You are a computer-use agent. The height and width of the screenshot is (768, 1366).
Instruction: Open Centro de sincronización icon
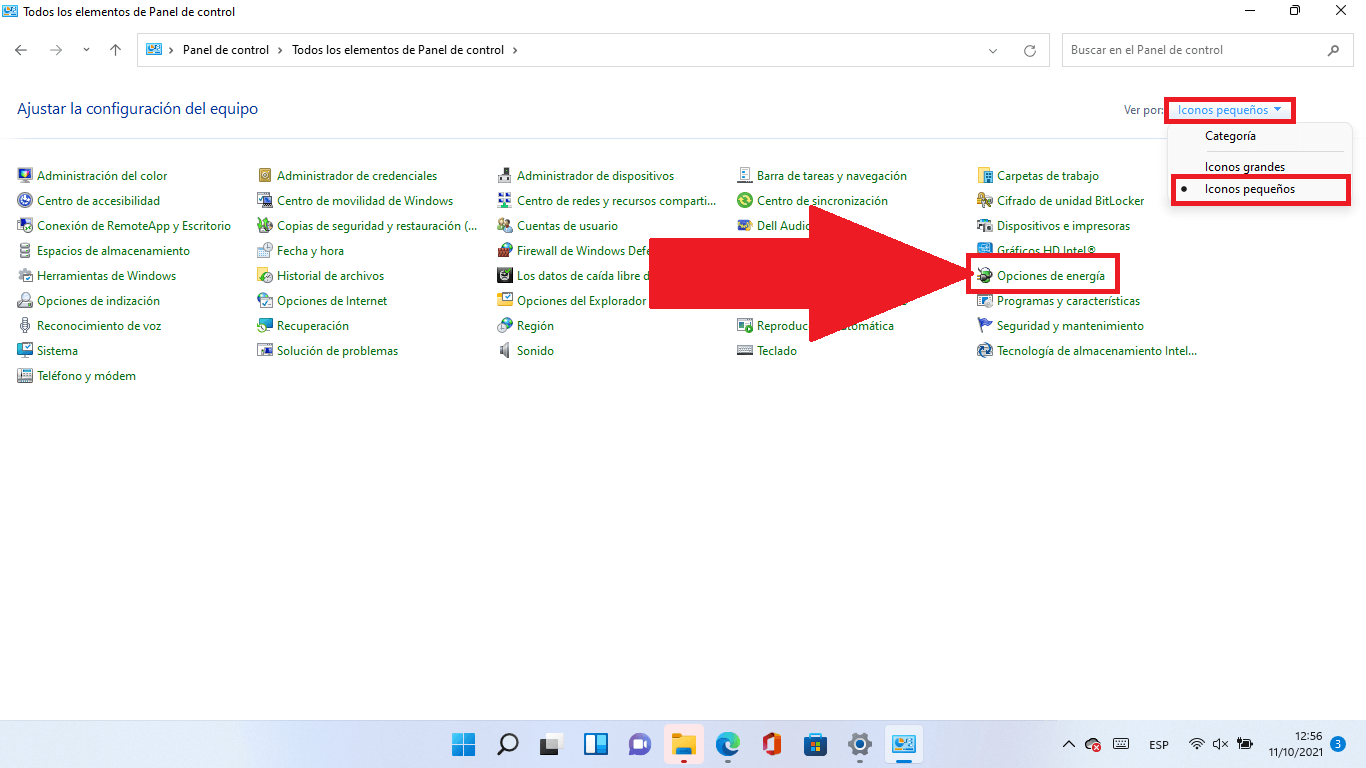click(745, 201)
